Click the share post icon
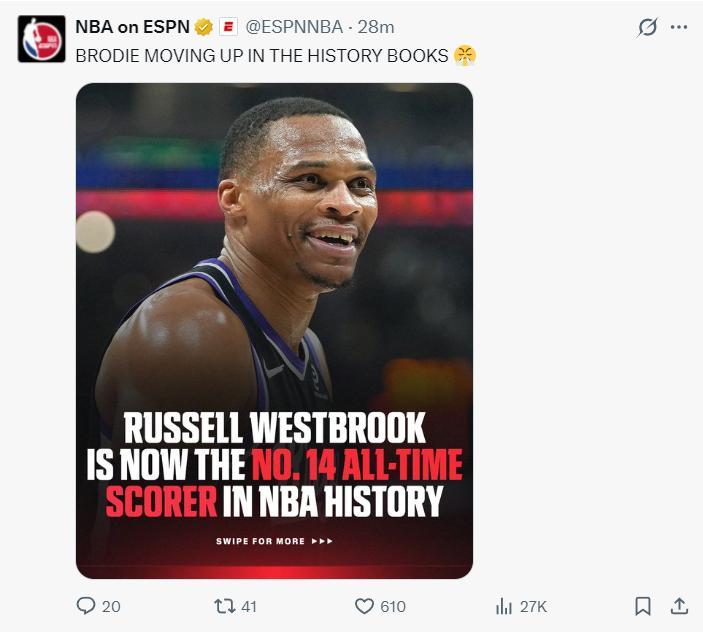703x632 pixels. tap(679, 606)
